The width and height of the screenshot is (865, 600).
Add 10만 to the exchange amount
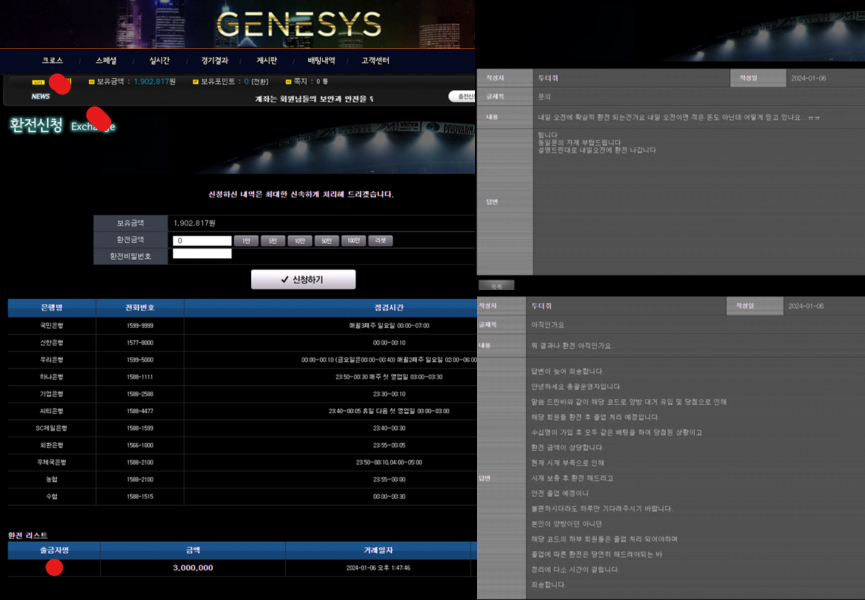tap(300, 241)
